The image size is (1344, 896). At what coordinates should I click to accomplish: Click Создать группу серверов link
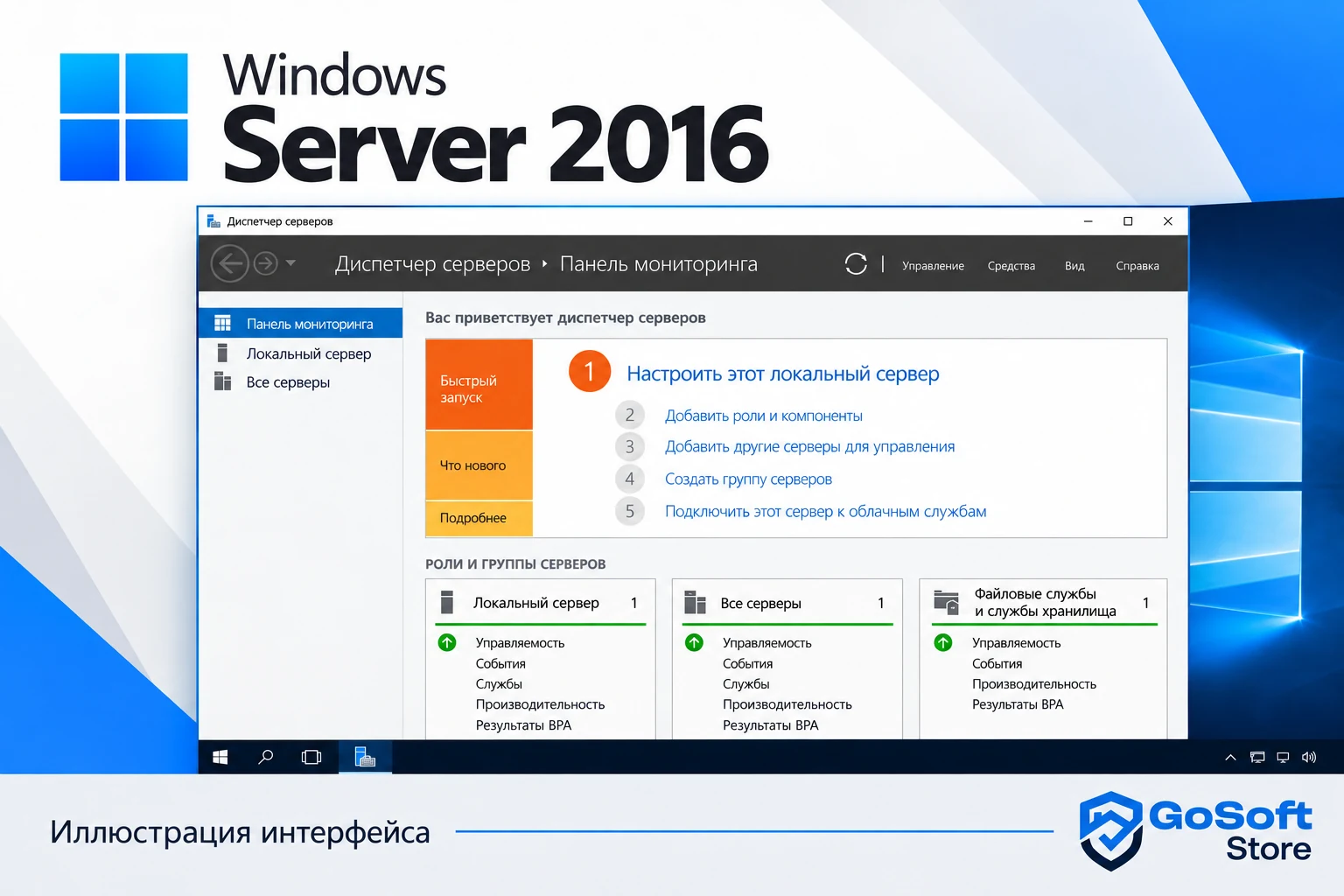point(748,479)
